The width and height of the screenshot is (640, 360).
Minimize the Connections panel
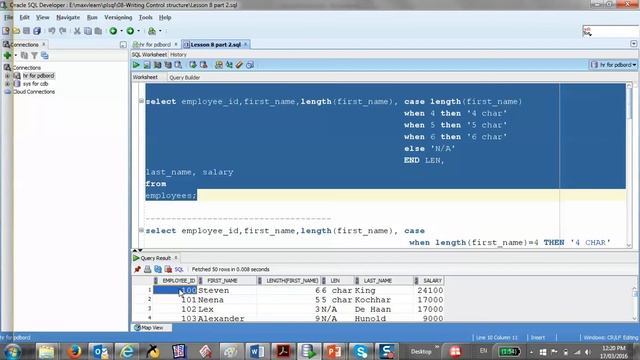pos(123,44)
